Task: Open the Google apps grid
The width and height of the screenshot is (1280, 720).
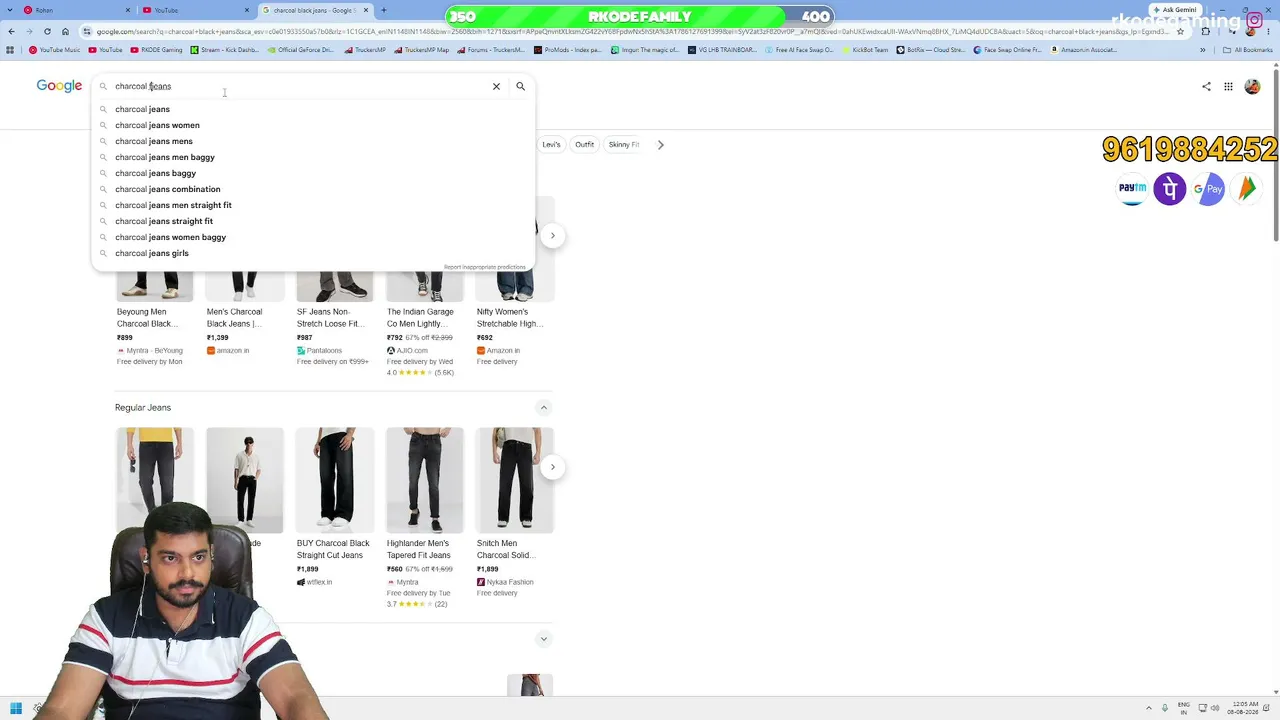Action: [x=1228, y=86]
